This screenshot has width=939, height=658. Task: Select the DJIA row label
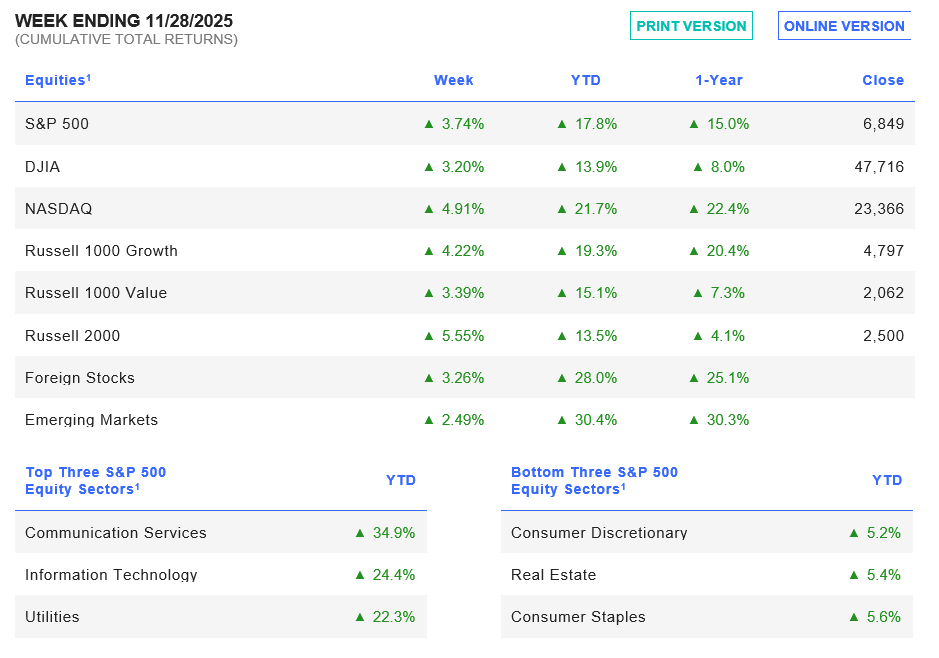[x=43, y=166]
